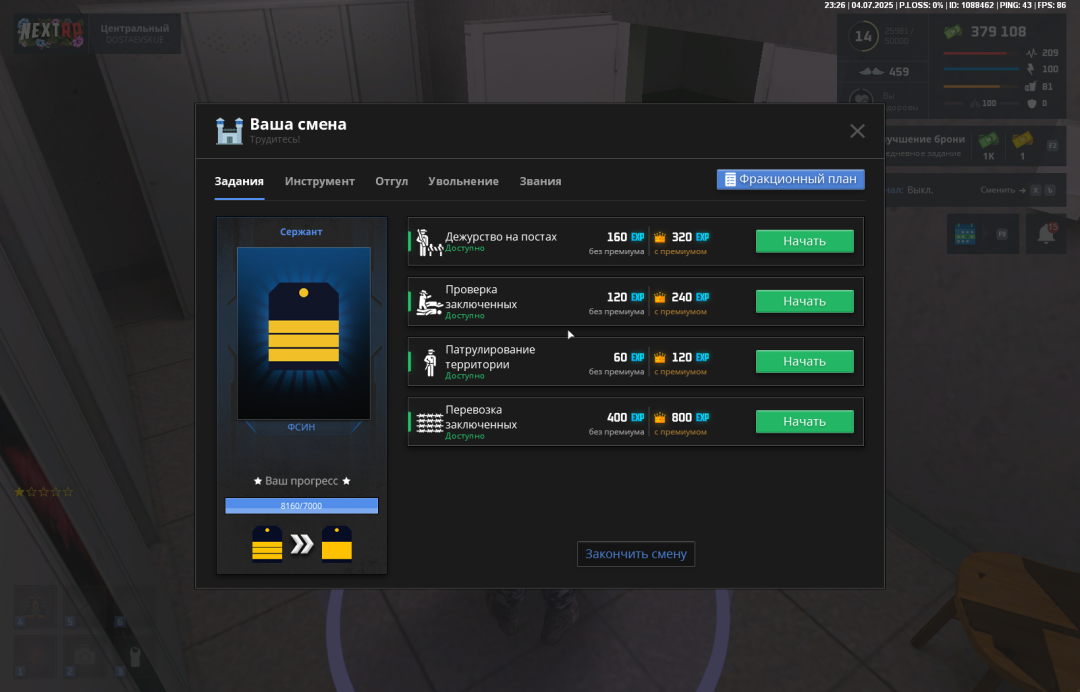The width and height of the screenshot is (1080, 692).
Task: Click the solid gold next rank icon
Action: pos(337,544)
